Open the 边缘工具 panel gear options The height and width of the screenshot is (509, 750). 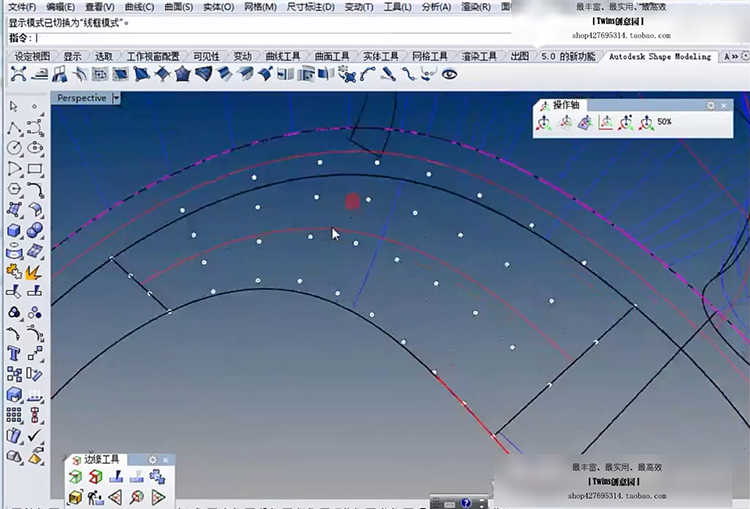[153, 460]
